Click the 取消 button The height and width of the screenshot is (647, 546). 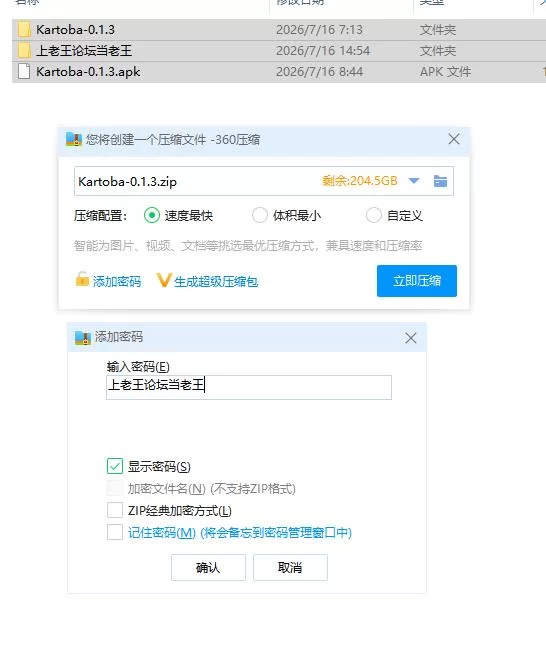290,567
